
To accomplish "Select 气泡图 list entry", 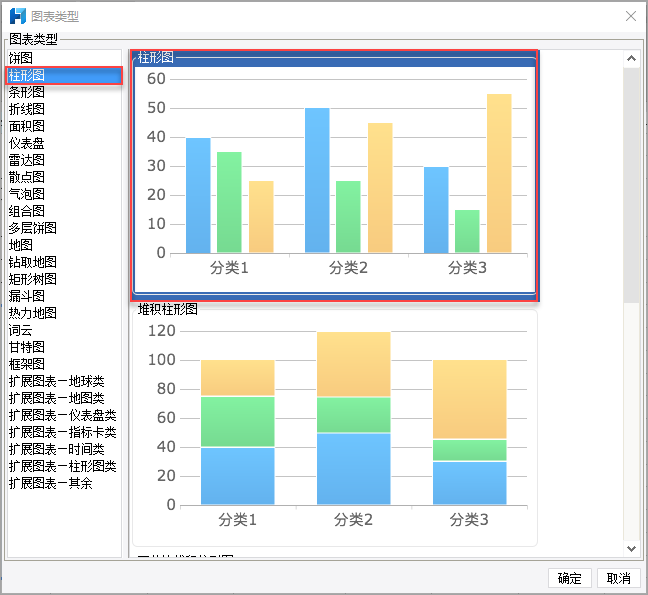I will [64, 194].
